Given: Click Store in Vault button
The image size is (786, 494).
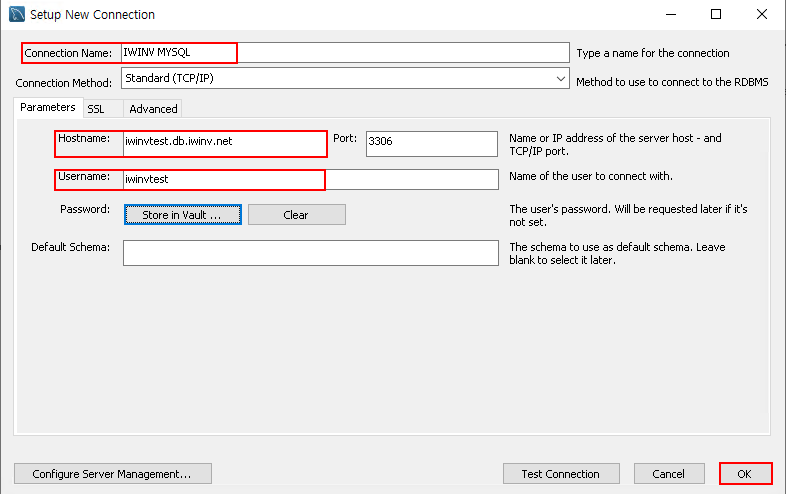Looking at the screenshot, I should (182, 215).
